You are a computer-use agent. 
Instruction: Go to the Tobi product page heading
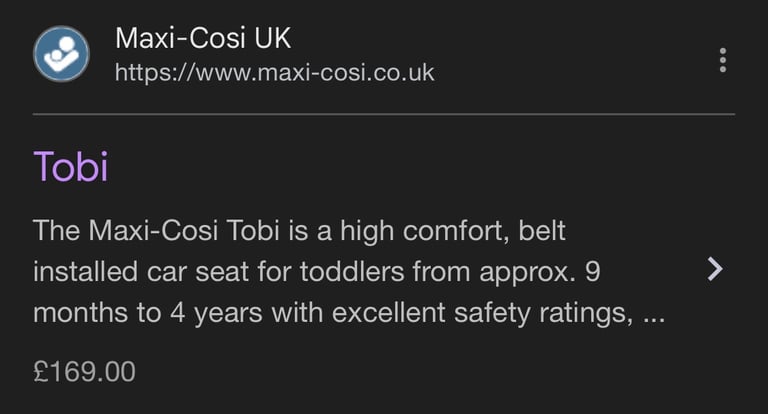[x=71, y=167]
